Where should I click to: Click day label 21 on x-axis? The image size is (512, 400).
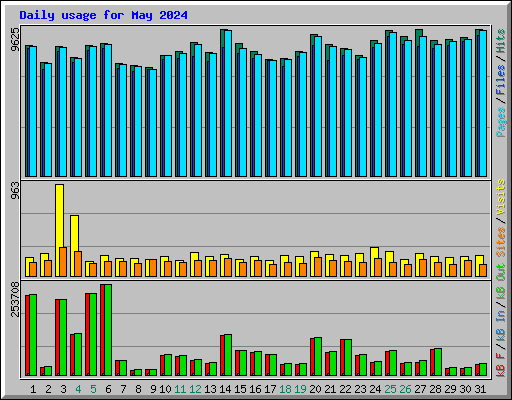click(x=330, y=389)
